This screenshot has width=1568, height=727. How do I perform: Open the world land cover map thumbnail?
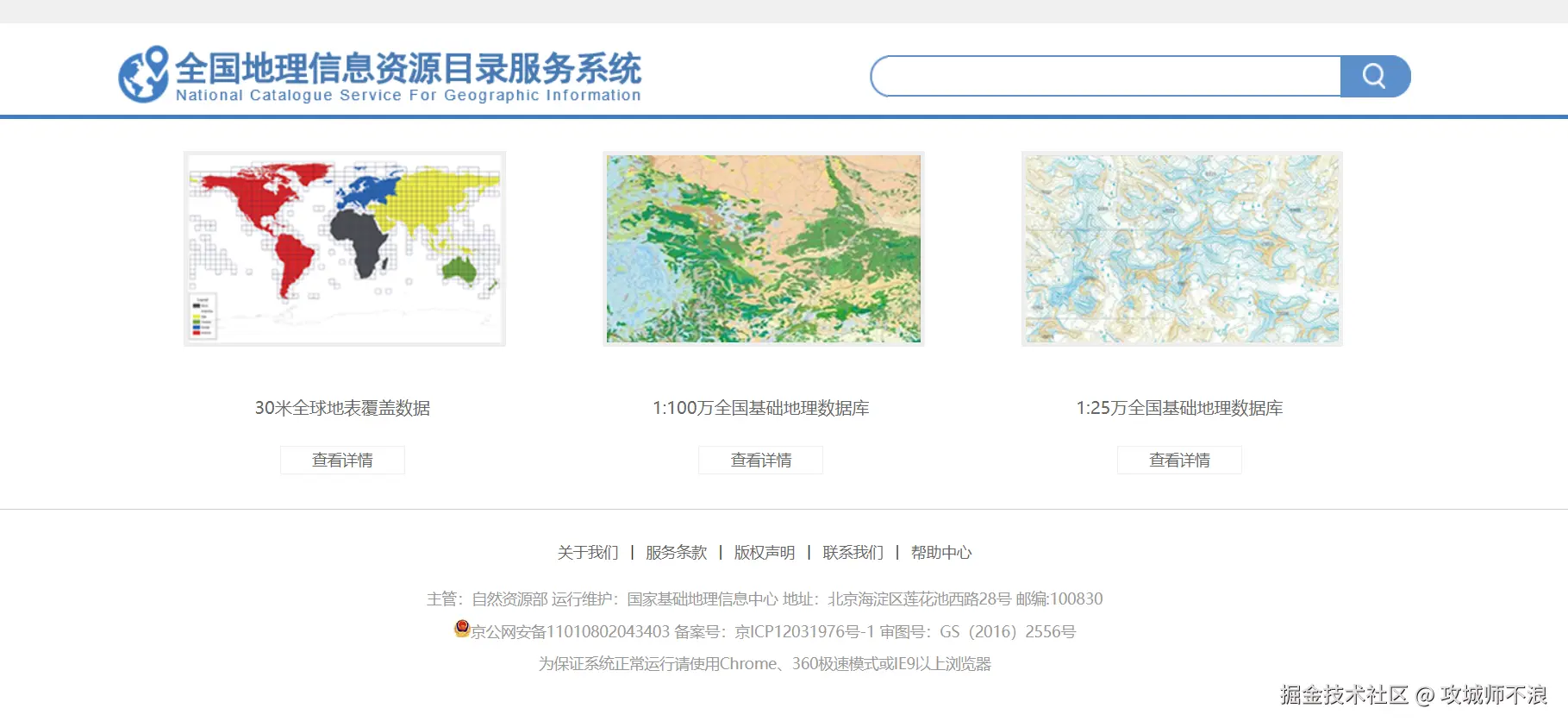coord(345,248)
